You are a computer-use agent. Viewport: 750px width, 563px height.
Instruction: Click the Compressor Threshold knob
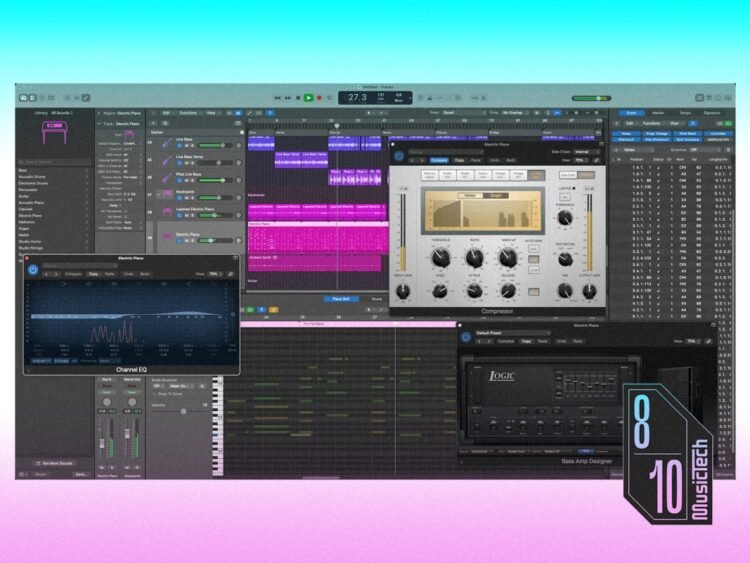click(x=440, y=257)
